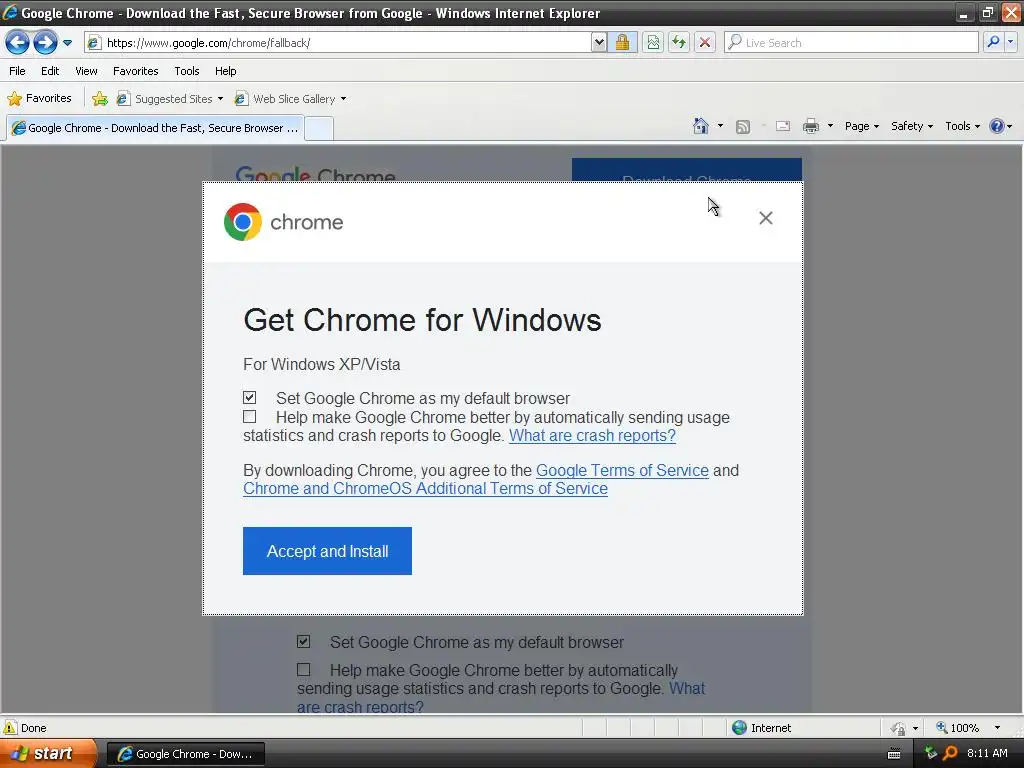Open Web Slice Gallery dropdown
Image resolution: width=1024 pixels, height=768 pixels.
click(x=291, y=99)
